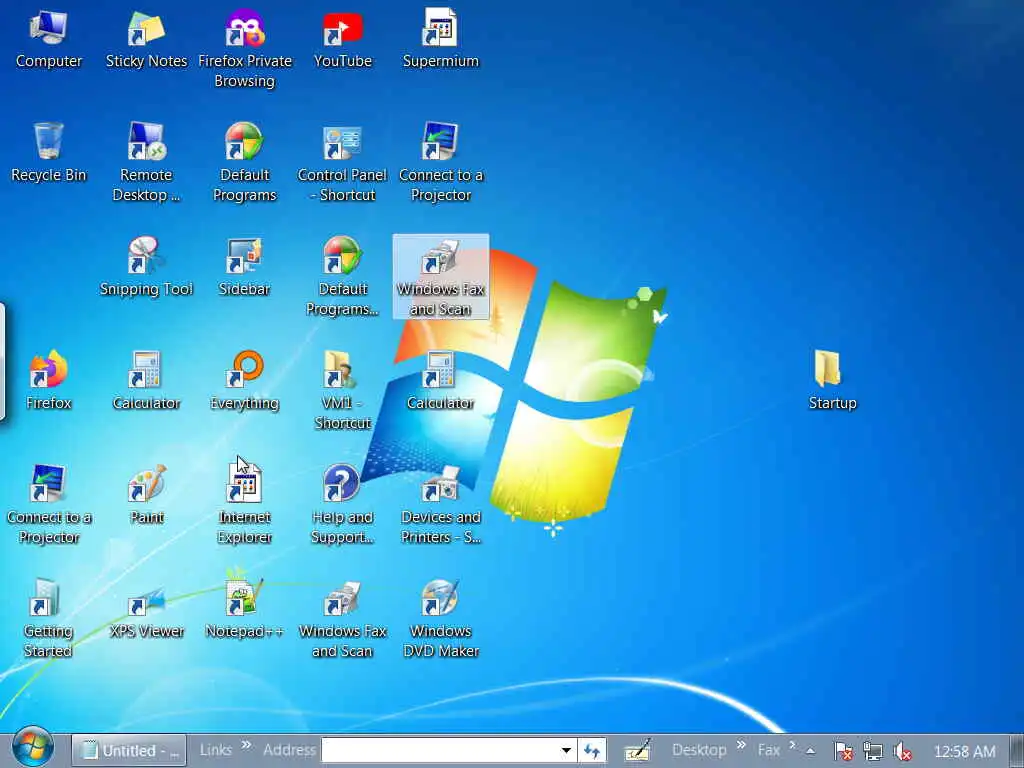The height and width of the screenshot is (768, 1024).
Task: Switch to Untitled Notepad taskbar button
Action: (x=129, y=750)
